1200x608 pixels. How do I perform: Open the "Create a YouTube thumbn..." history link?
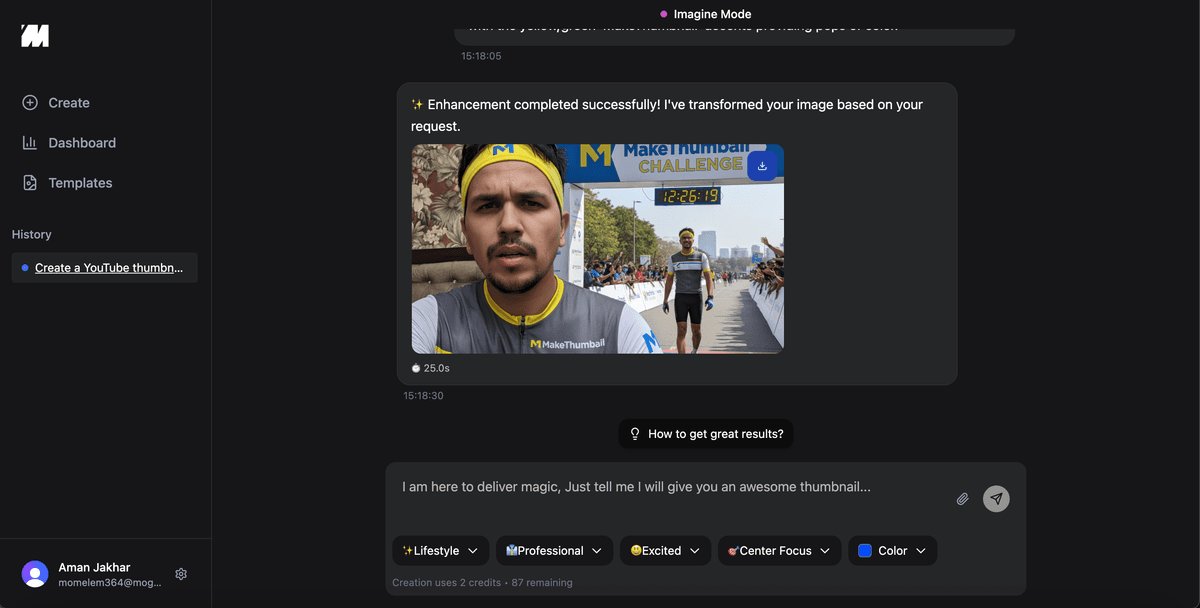click(x=108, y=268)
